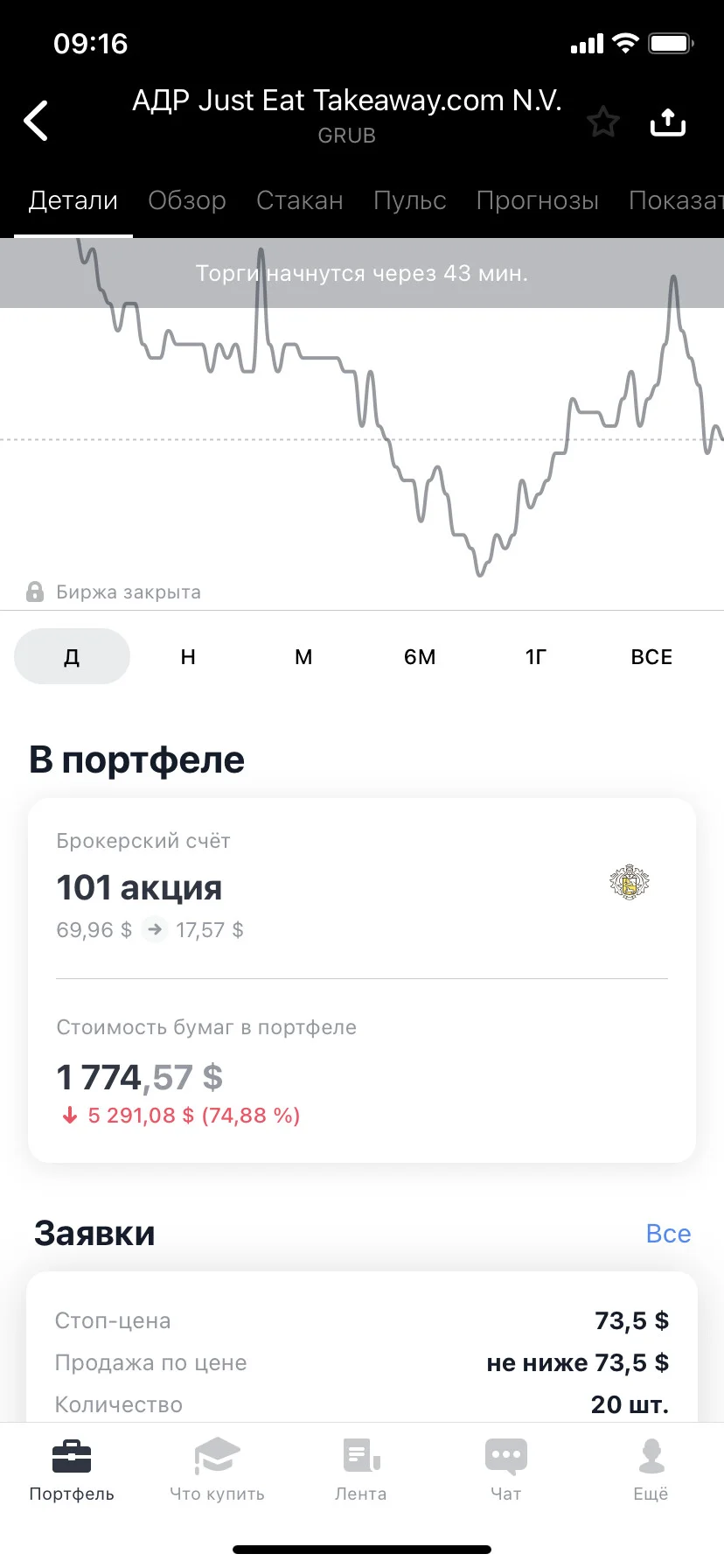Open Что купить graduation cap tab
The width and height of the screenshot is (724, 1568).
pyautogui.click(x=217, y=1470)
